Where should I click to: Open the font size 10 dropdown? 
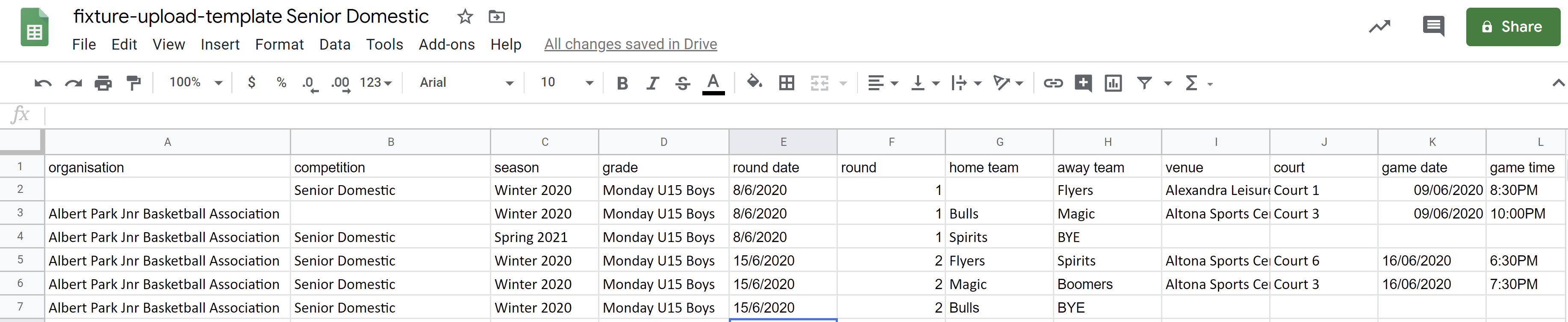(566, 82)
